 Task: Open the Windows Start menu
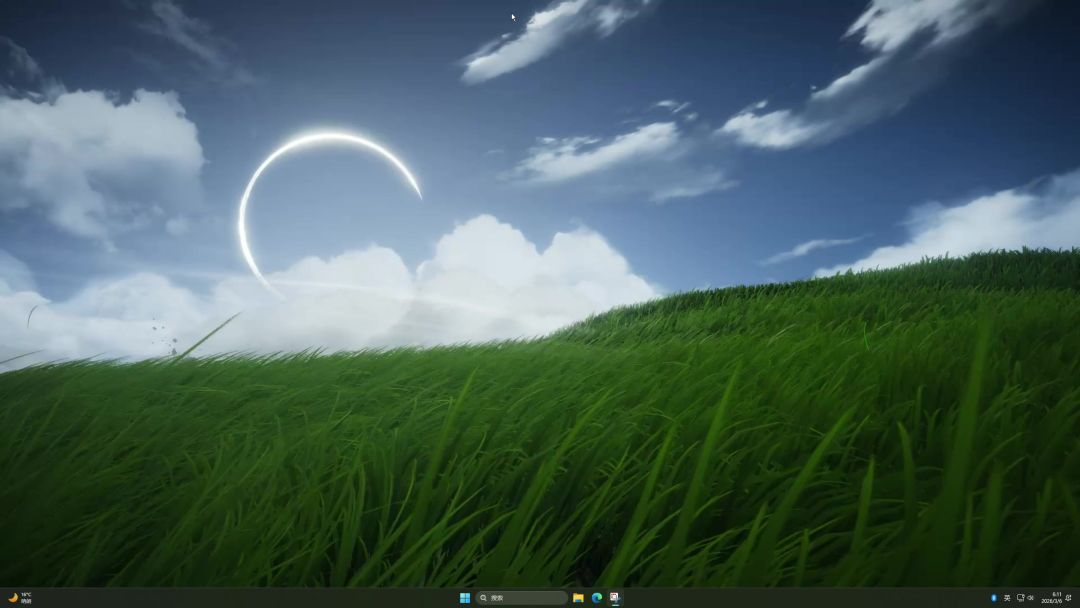465,598
